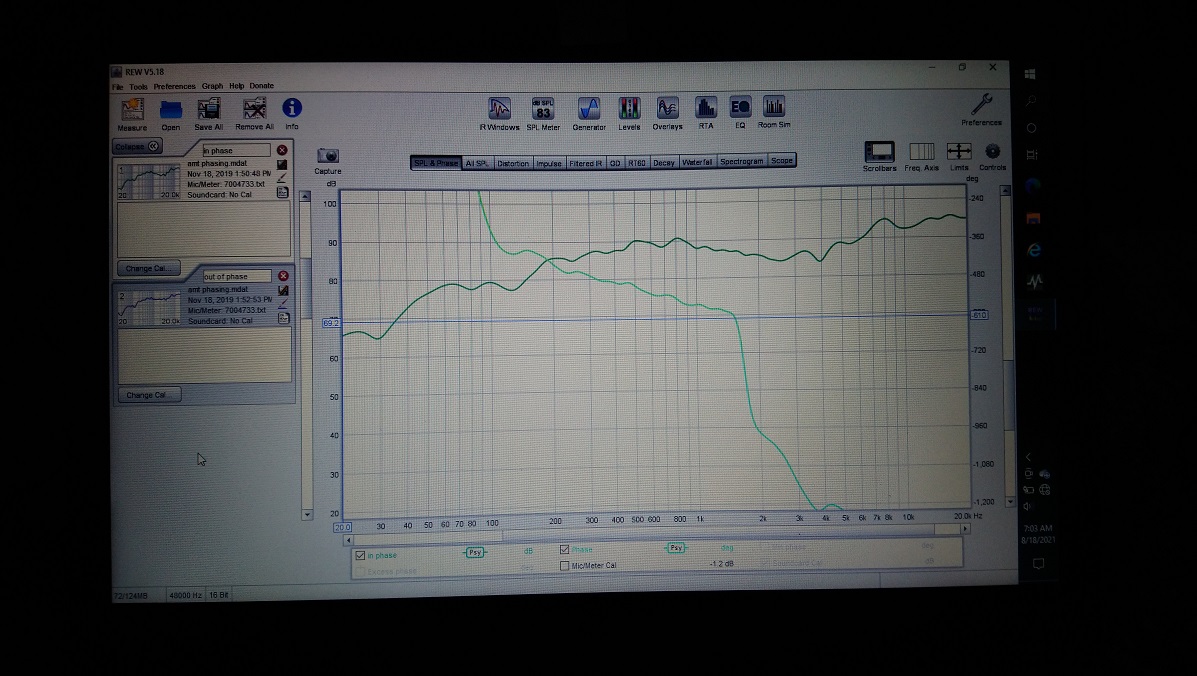Image resolution: width=1197 pixels, height=676 pixels.
Task: Open graph Controls gear icon
Action: 992,151
